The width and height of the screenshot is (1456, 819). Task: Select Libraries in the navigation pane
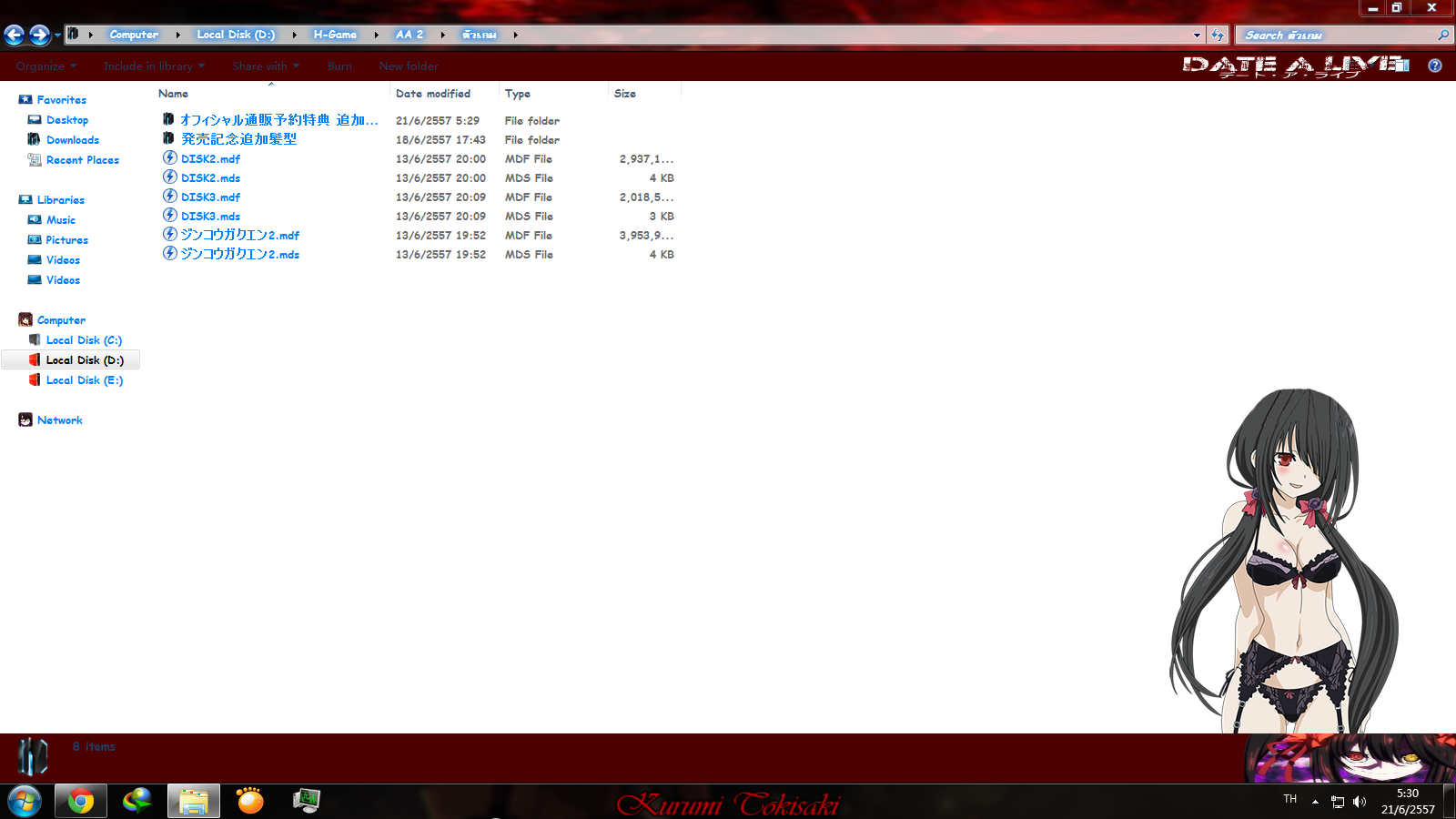(x=61, y=199)
